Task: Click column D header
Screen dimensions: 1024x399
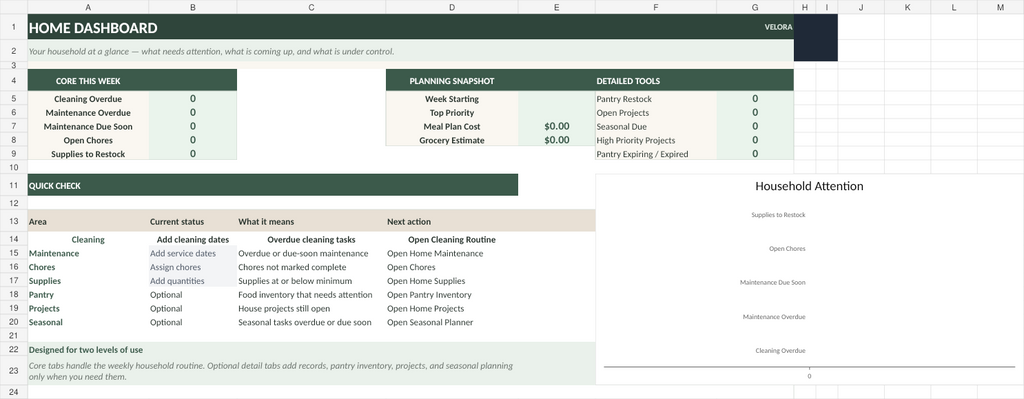Action: (x=452, y=7)
